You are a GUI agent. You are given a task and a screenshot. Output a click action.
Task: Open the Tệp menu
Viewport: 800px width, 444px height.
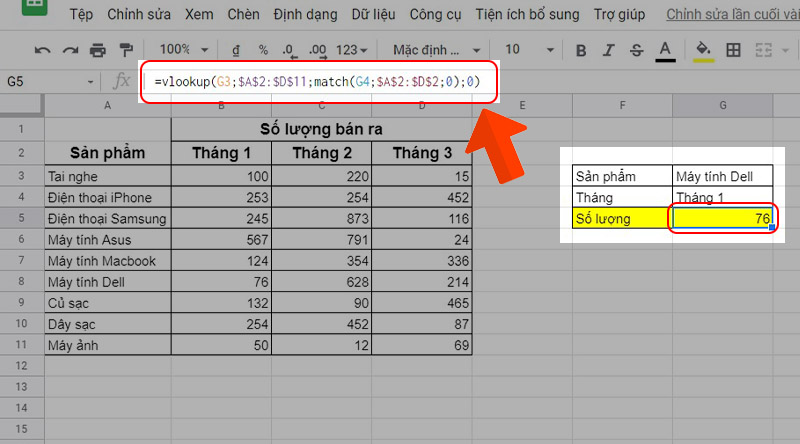coord(81,14)
